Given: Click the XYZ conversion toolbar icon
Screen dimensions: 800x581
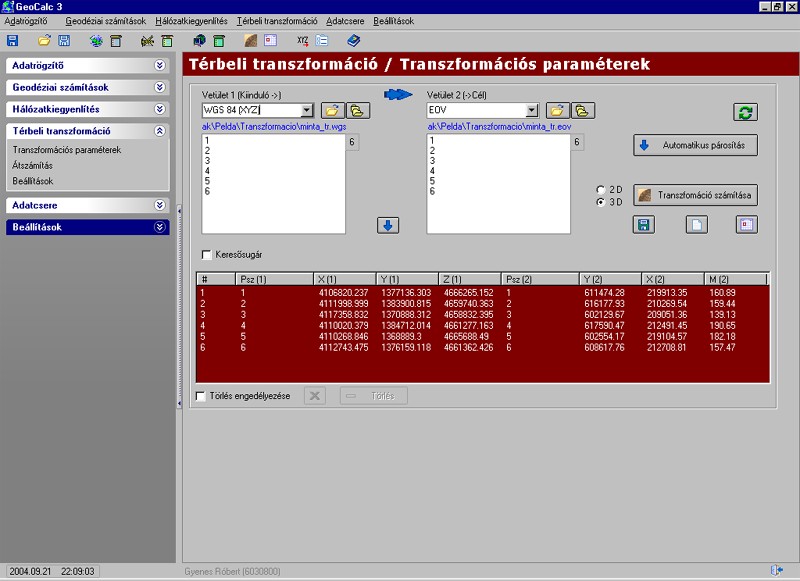Looking at the screenshot, I should pos(303,41).
